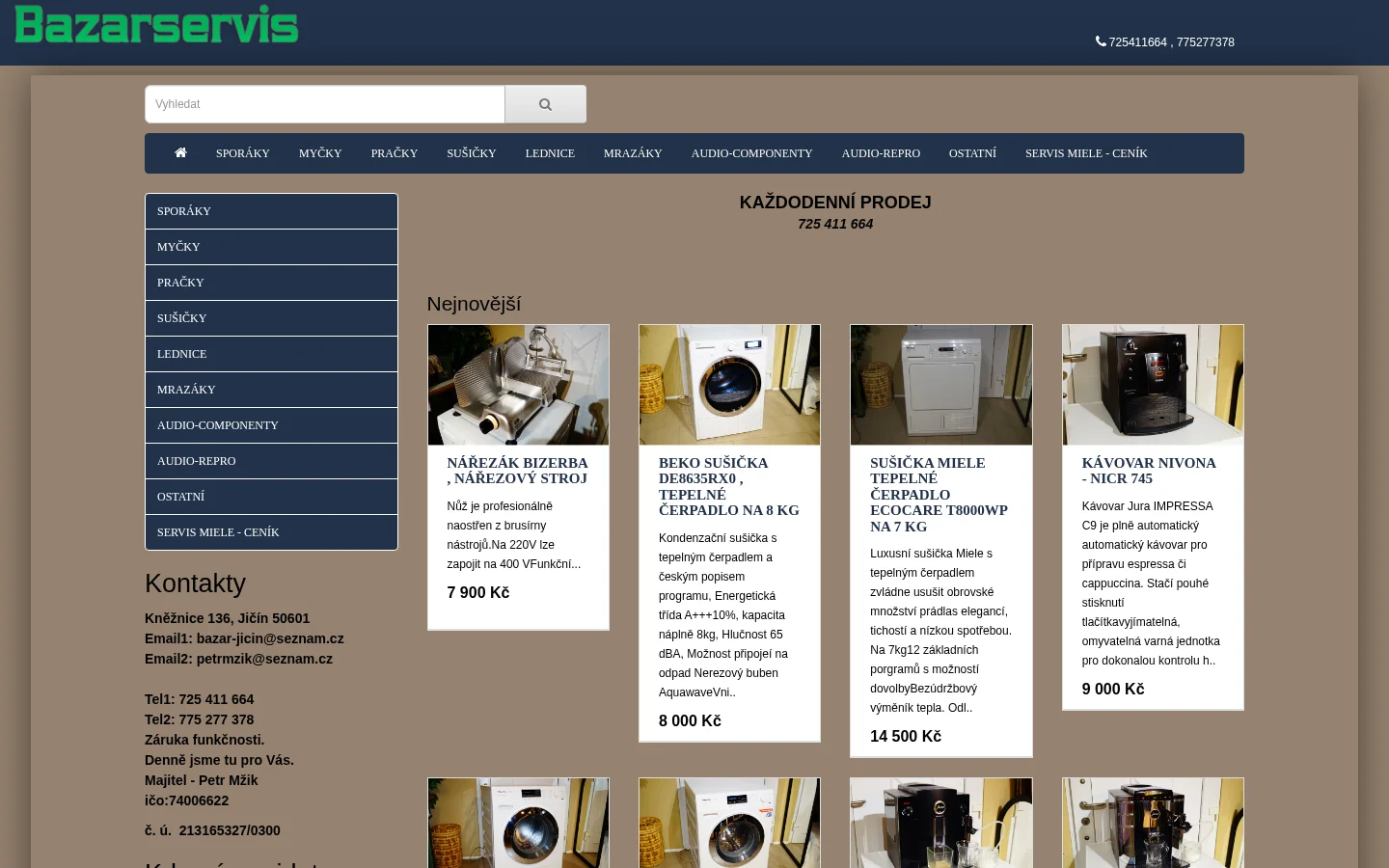
Task: Select AUDIO-COMPONENTY in left sidebar
Action: 271,425
